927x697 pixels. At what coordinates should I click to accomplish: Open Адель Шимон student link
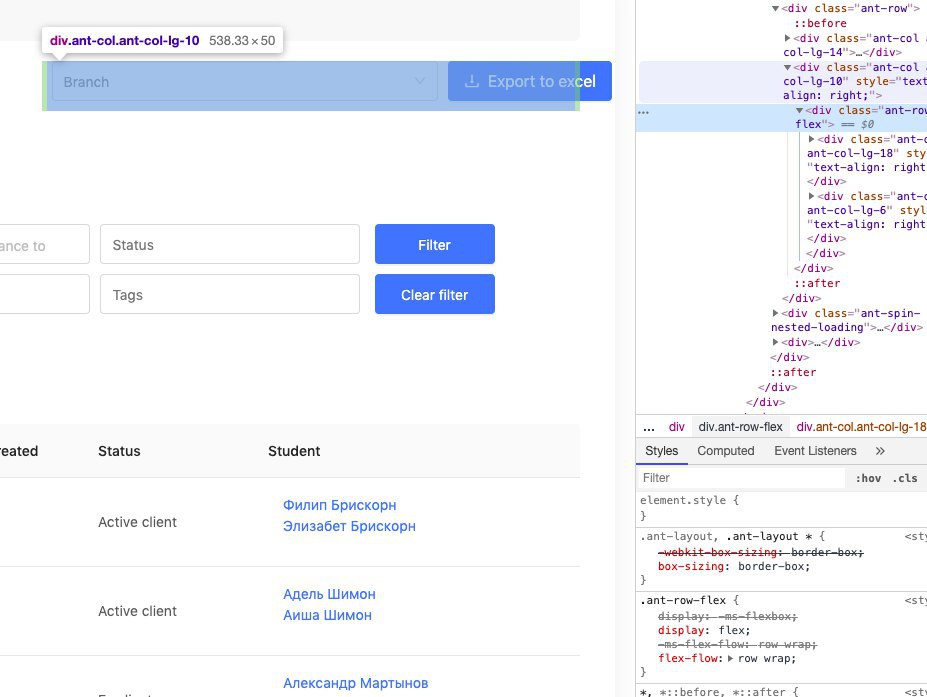tap(329, 594)
